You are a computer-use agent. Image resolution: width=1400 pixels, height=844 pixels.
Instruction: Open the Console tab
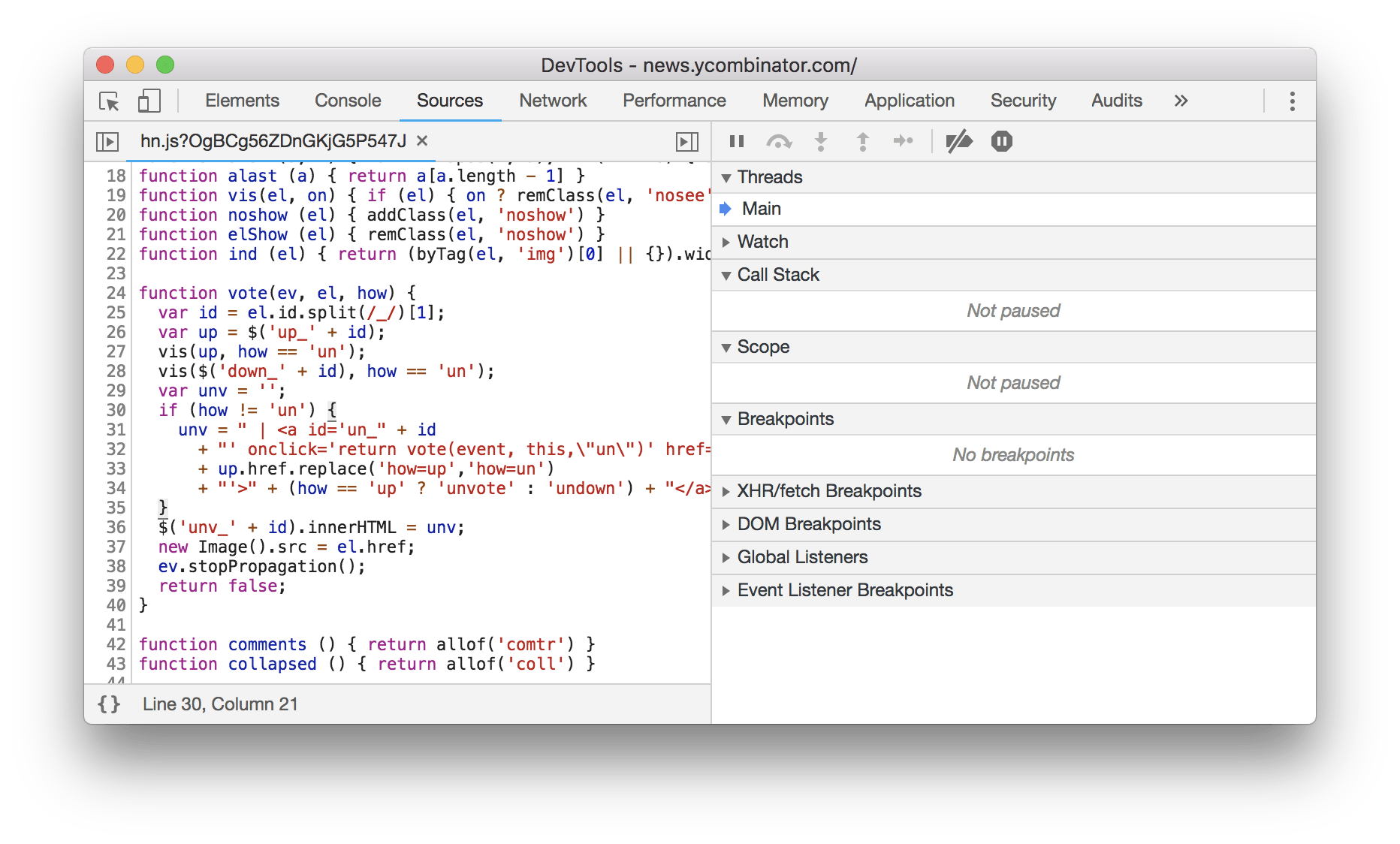click(x=348, y=101)
